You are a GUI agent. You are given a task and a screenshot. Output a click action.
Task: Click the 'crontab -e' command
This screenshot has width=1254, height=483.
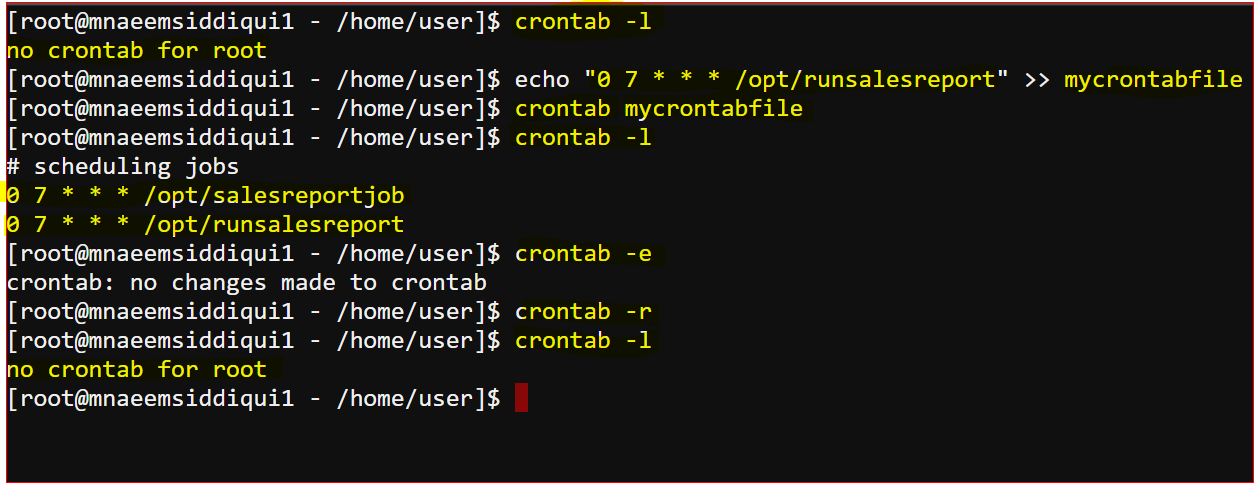pos(583,253)
